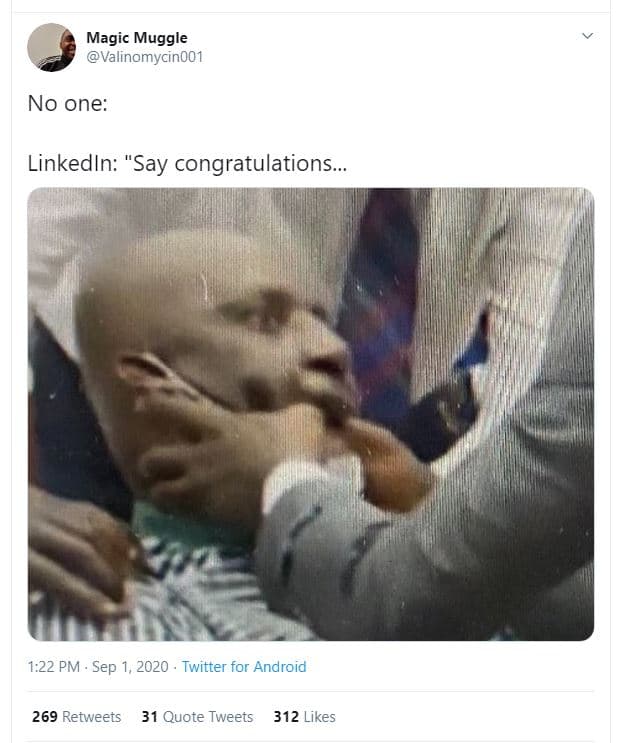
Task: Click the striped shirt in the photo
Action: (190, 590)
